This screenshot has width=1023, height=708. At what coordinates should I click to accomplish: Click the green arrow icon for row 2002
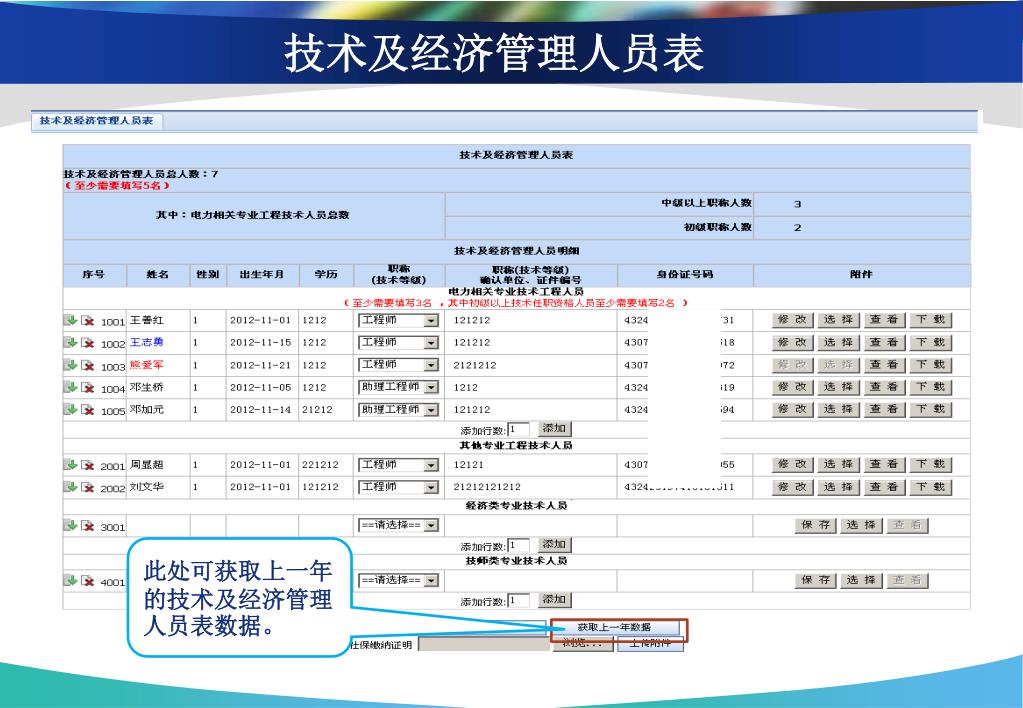(x=71, y=487)
